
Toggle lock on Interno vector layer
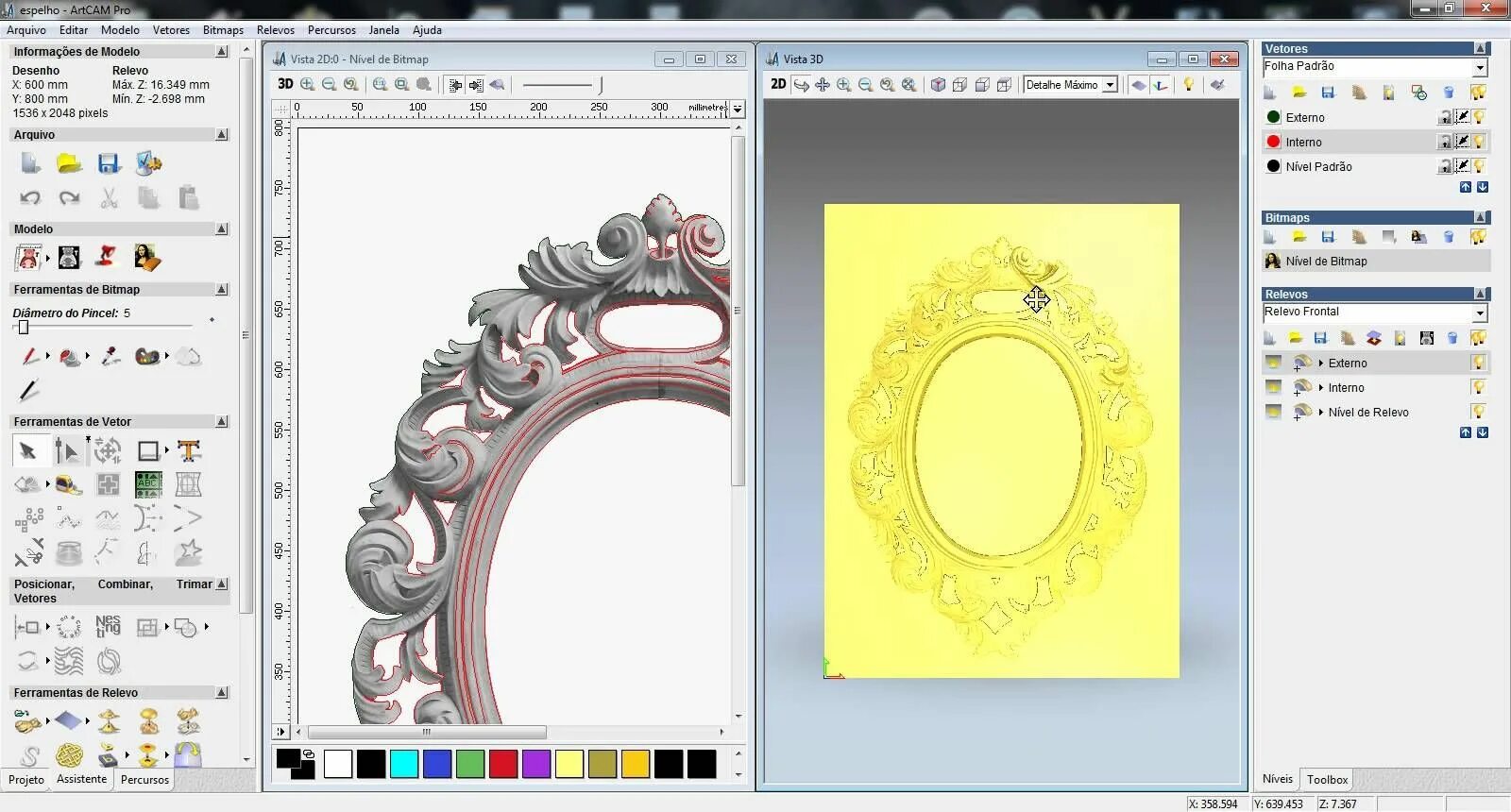click(x=1445, y=142)
